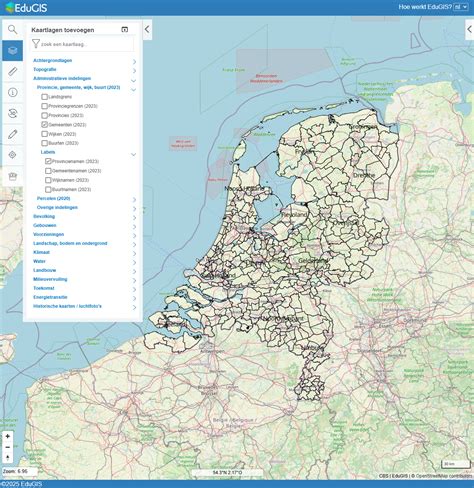The width and height of the screenshot is (474, 488).
Task: Open the Klimaat category
Action: click(41, 252)
